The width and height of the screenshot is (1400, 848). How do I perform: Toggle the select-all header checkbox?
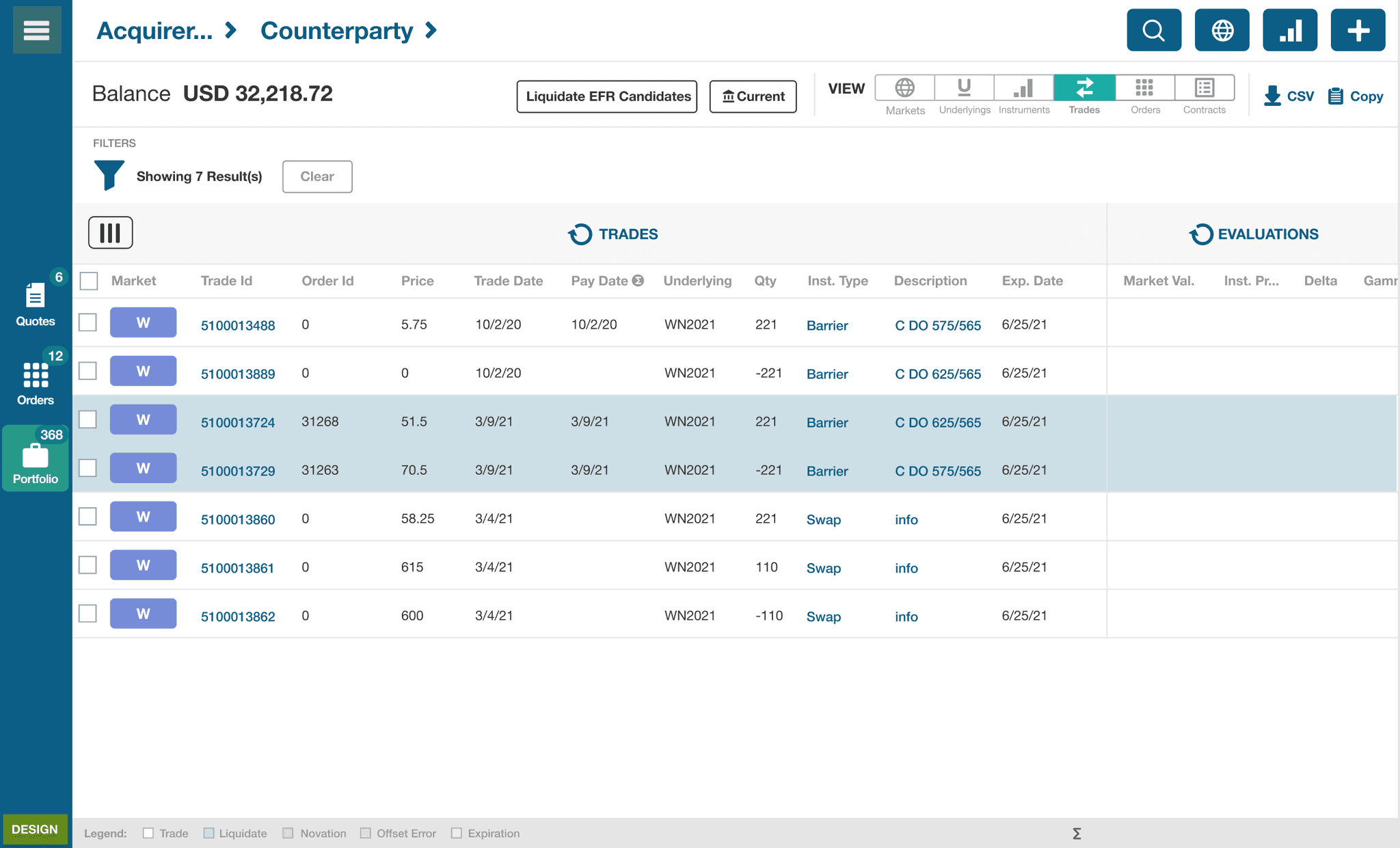[89, 281]
